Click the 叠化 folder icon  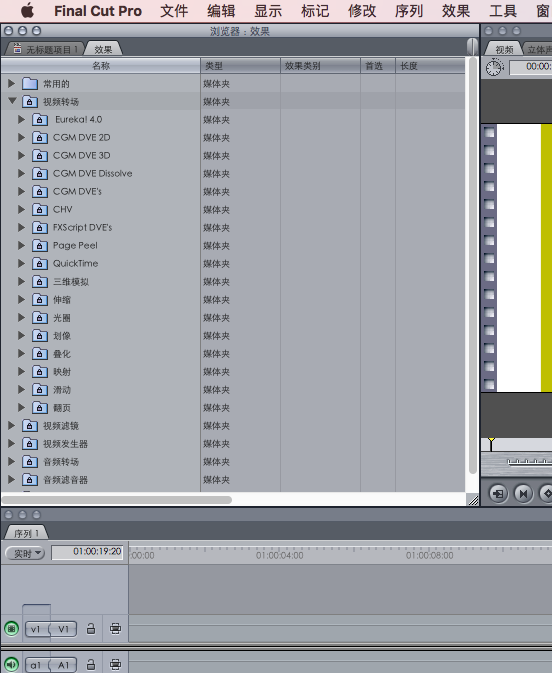tap(40, 354)
